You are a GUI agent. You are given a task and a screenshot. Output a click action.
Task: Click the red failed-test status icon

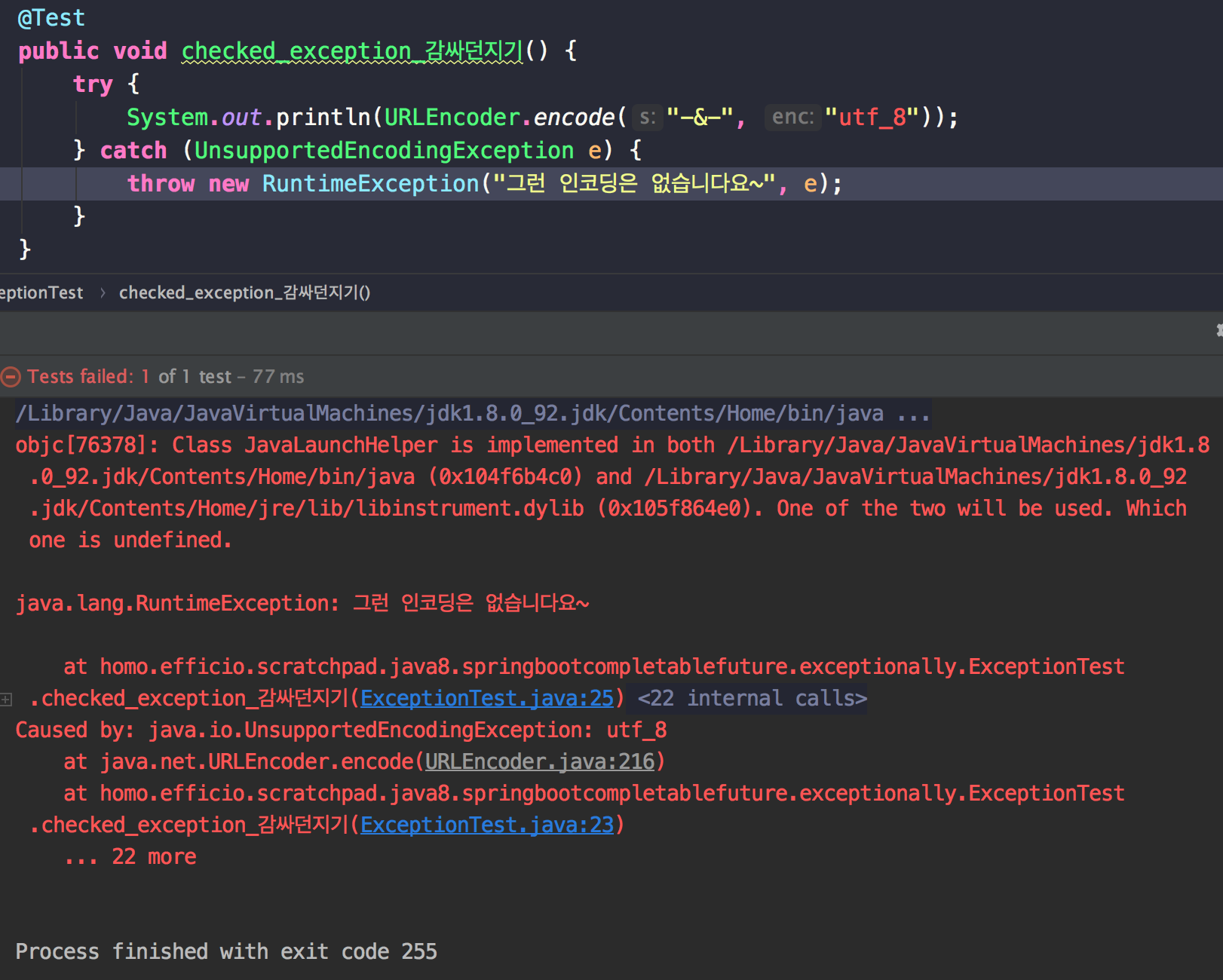pos(11,376)
